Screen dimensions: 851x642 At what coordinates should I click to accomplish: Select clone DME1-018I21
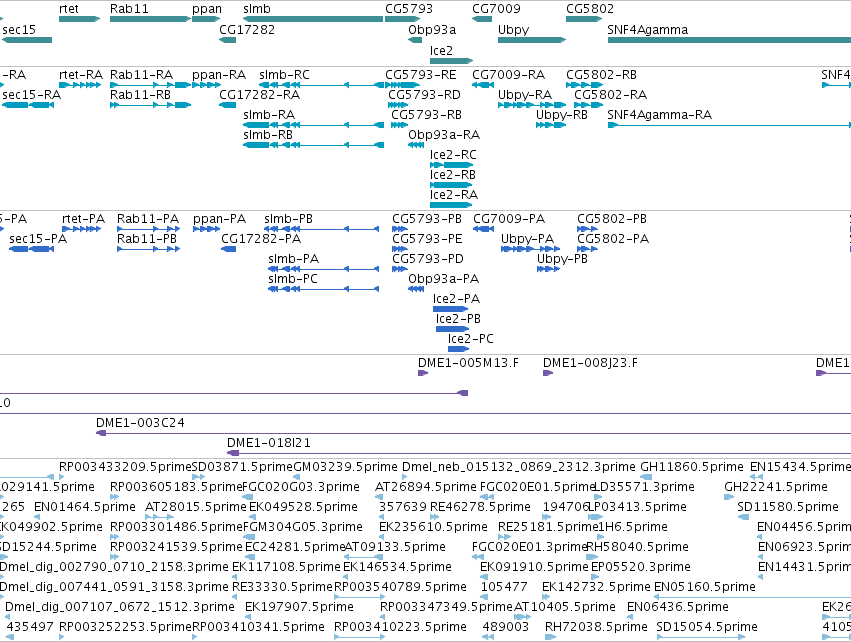pyautogui.click(x=539, y=453)
